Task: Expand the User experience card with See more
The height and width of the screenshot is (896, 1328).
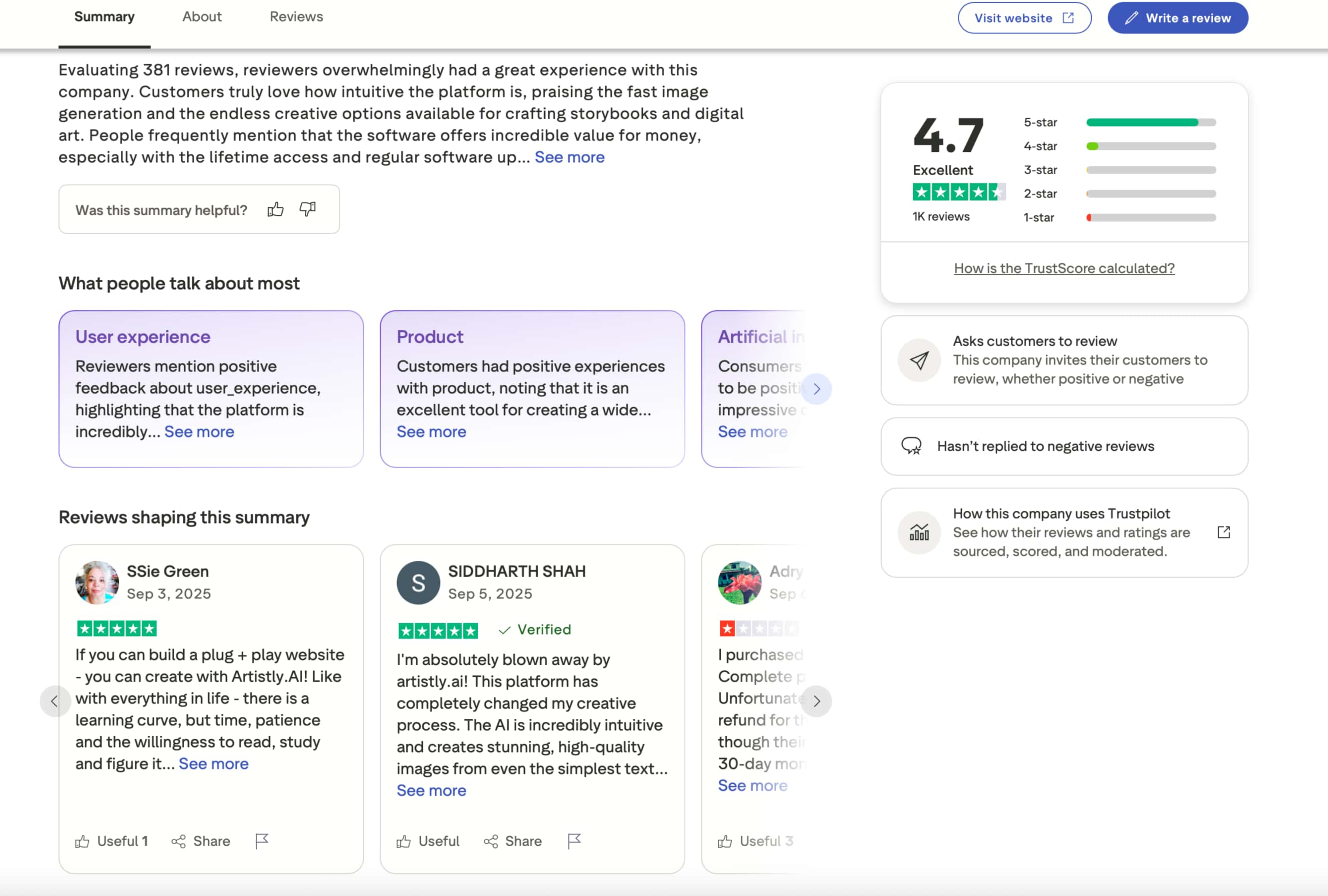Action: click(199, 432)
